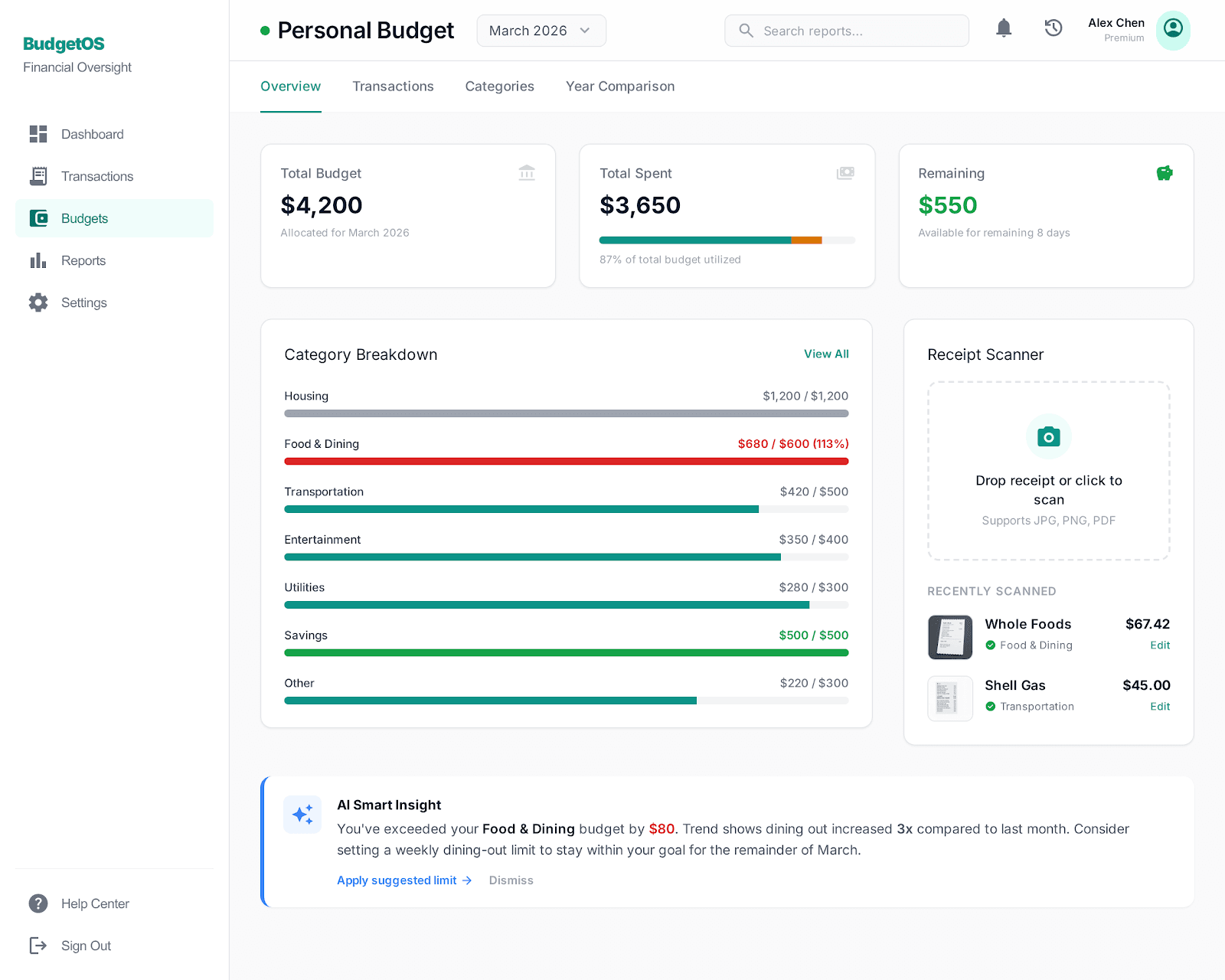Viewport: 1225px width, 980px height.
Task: Open the history clock icon
Action: point(1053,29)
